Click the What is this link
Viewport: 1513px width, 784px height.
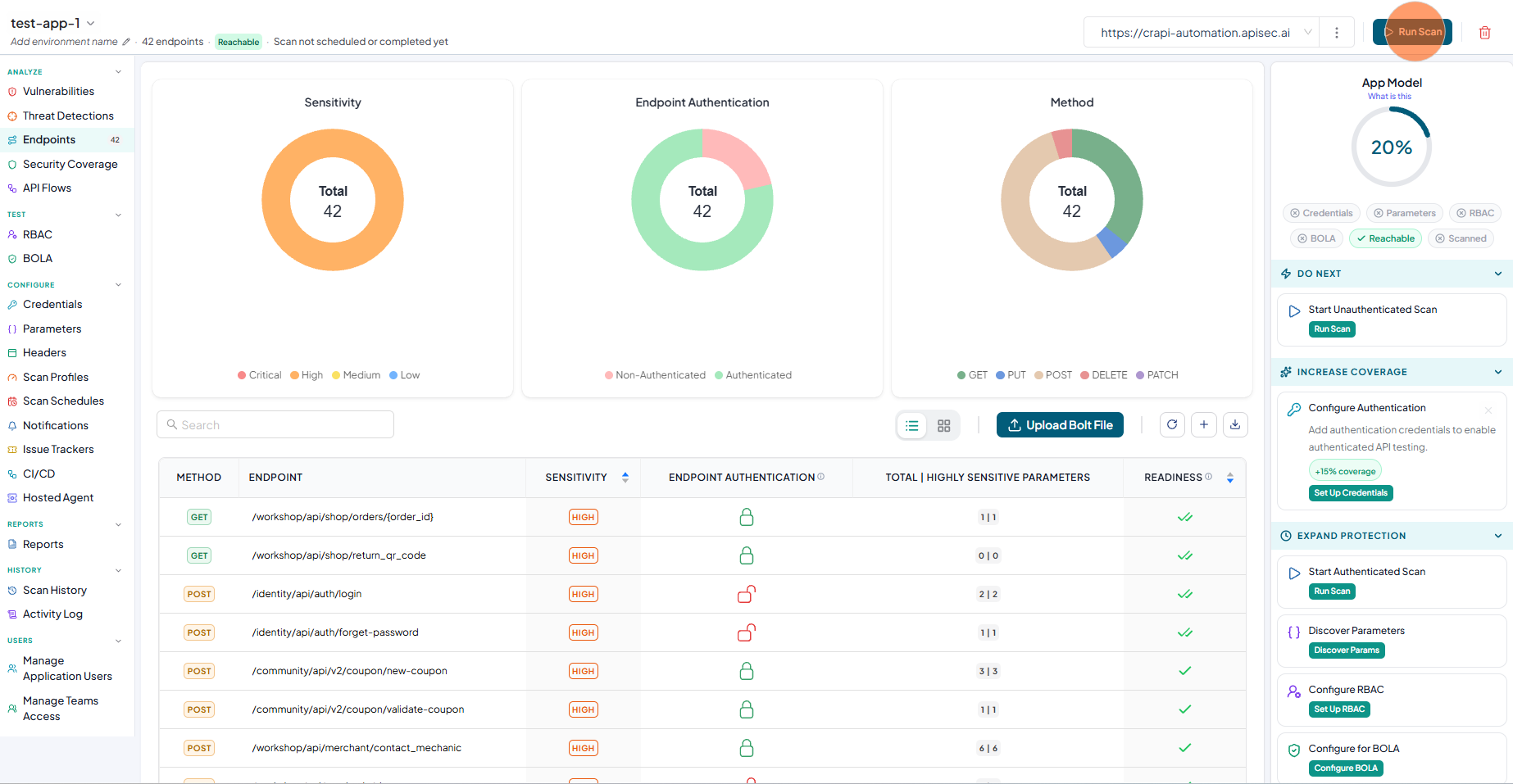1389,97
